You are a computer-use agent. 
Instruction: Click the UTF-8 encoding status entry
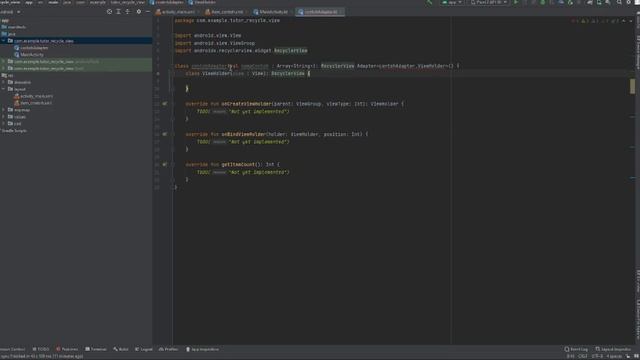pos(597,356)
